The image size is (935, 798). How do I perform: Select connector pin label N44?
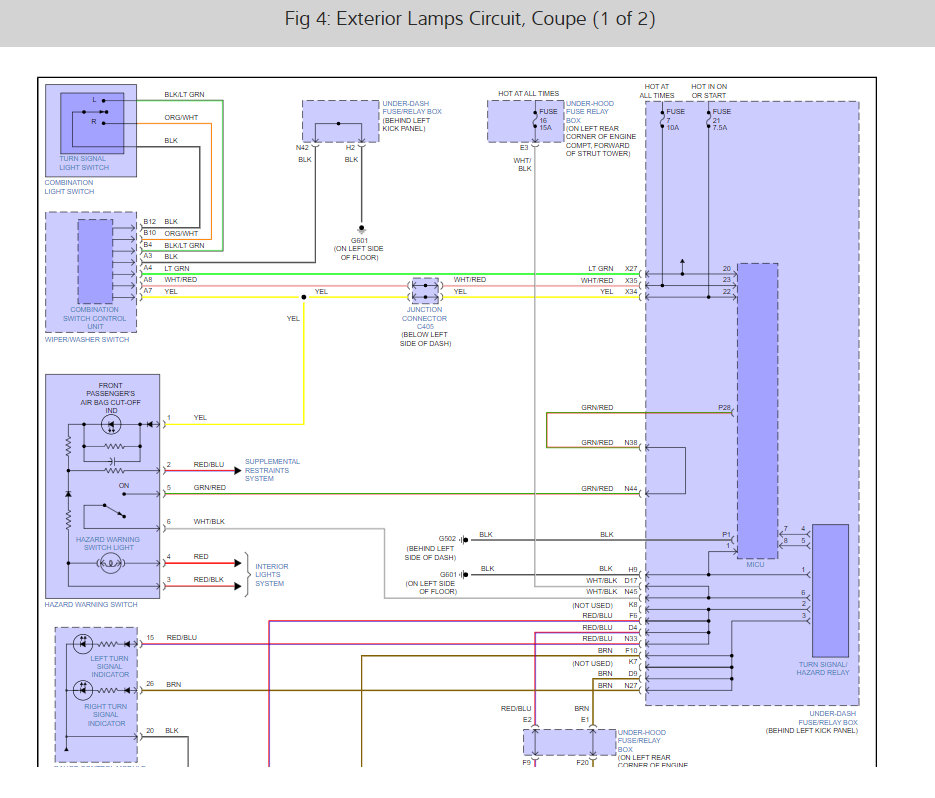pos(631,488)
